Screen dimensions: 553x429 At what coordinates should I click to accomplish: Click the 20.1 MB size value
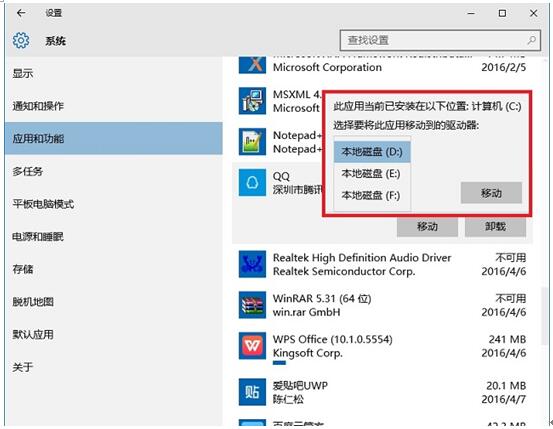tap(506, 385)
